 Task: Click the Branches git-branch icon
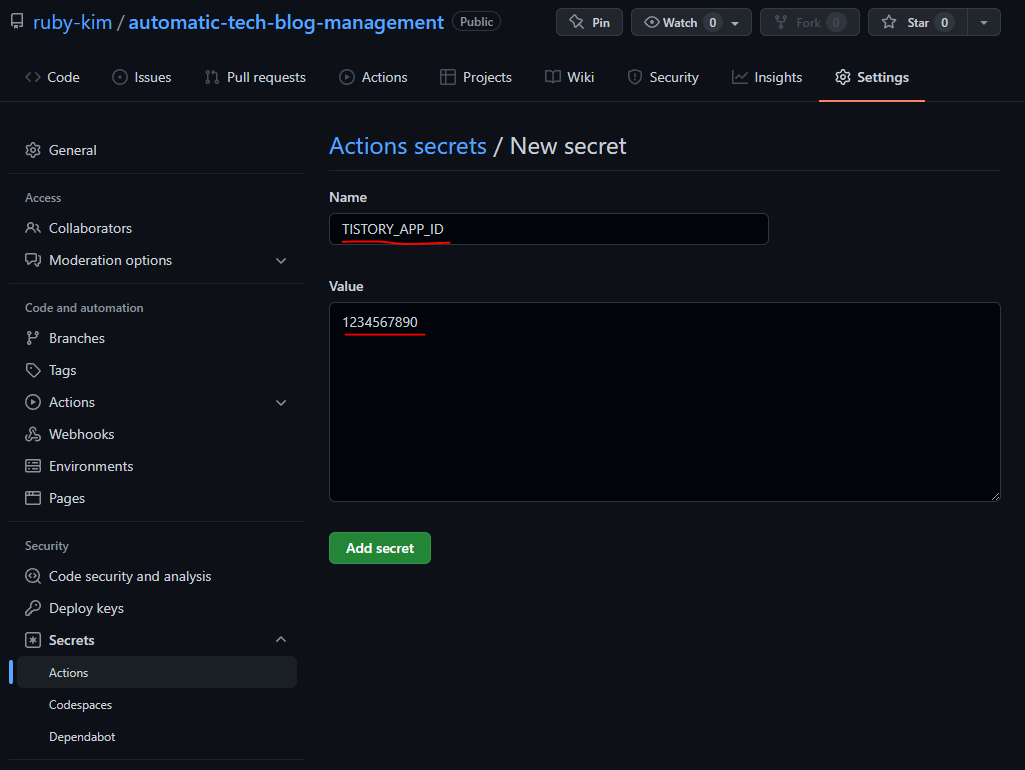click(32, 338)
